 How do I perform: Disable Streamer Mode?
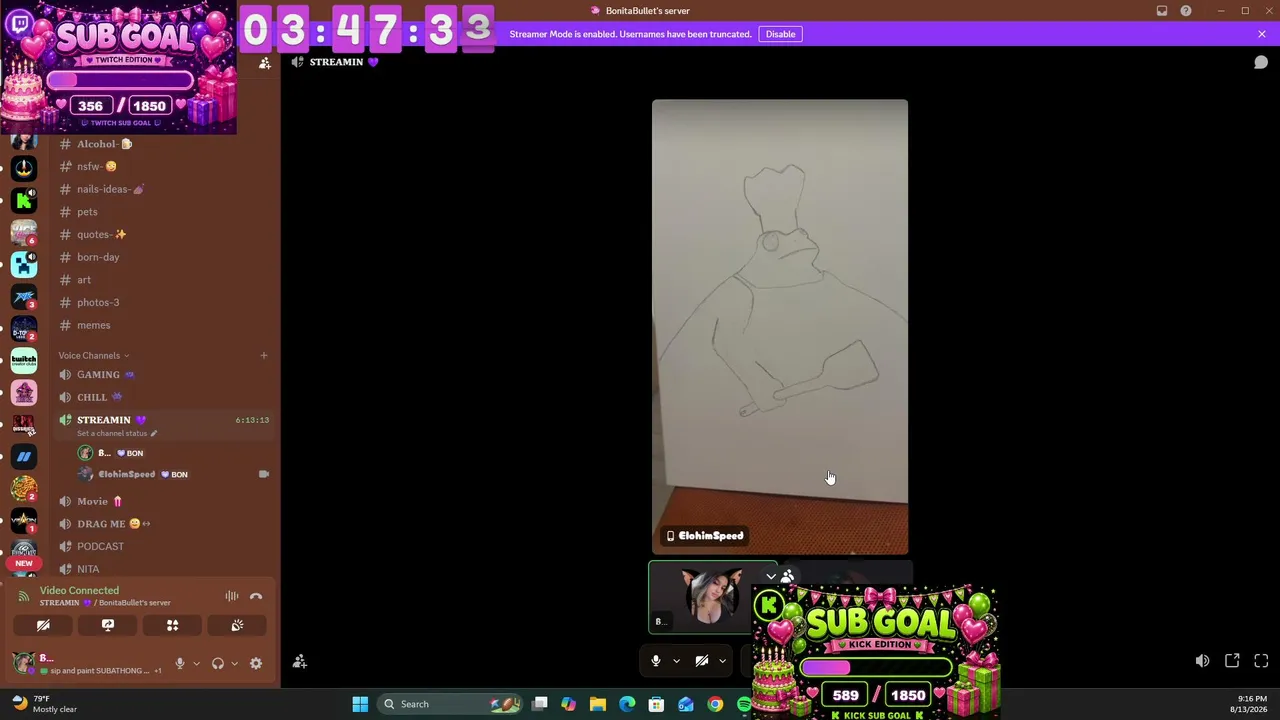click(780, 34)
